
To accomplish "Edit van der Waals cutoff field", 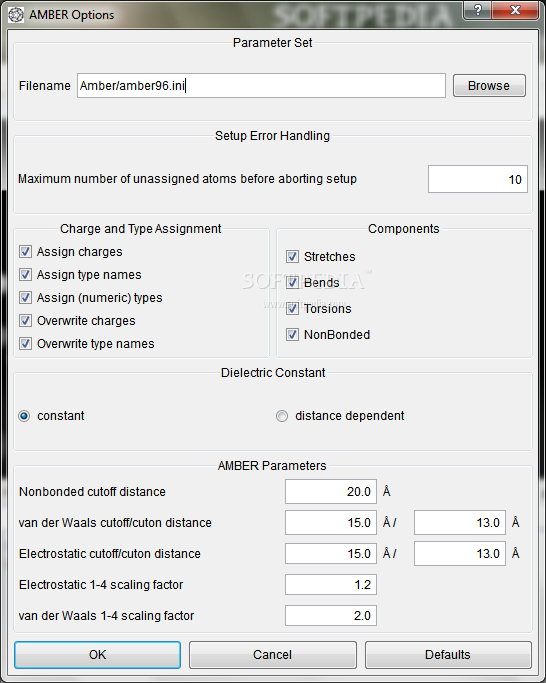I will pyautogui.click(x=331, y=523).
